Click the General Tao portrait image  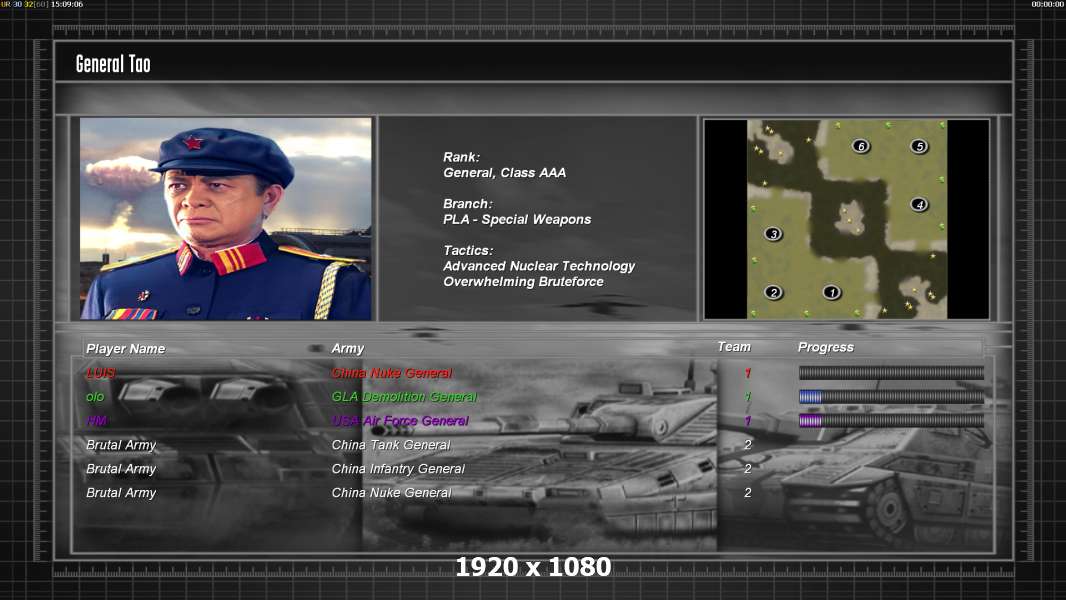click(x=226, y=218)
